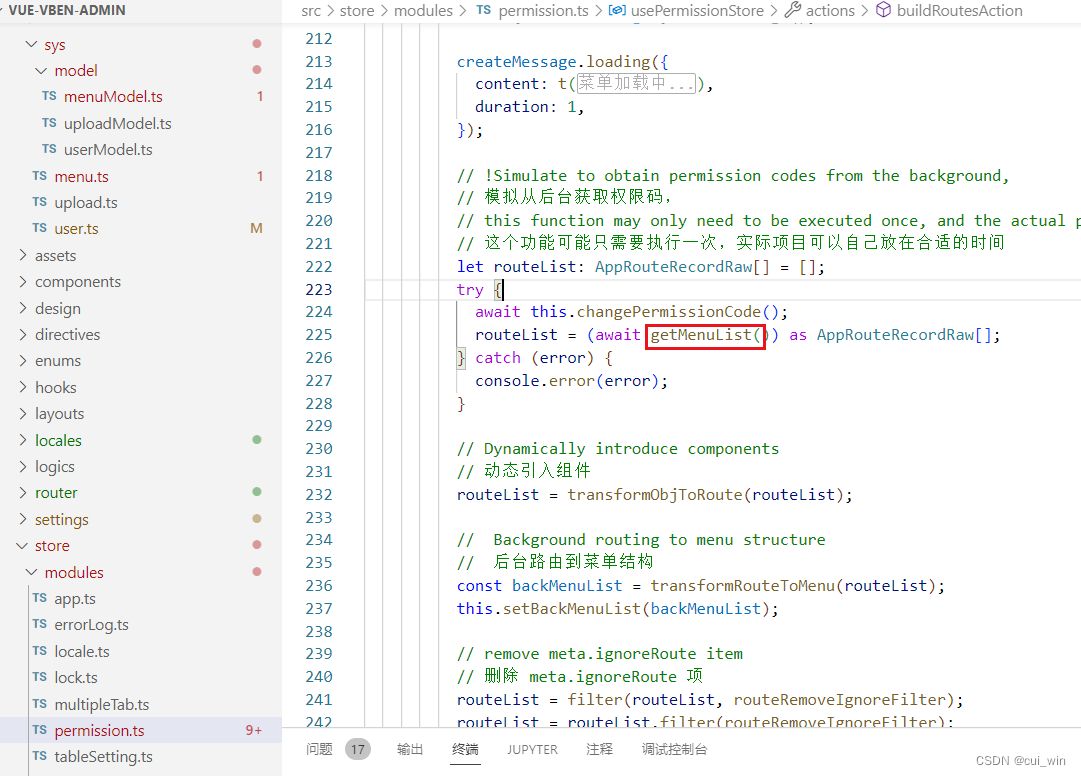The image size is (1081, 776).
Task: Expand the layouts folder
Action: point(23,413)
